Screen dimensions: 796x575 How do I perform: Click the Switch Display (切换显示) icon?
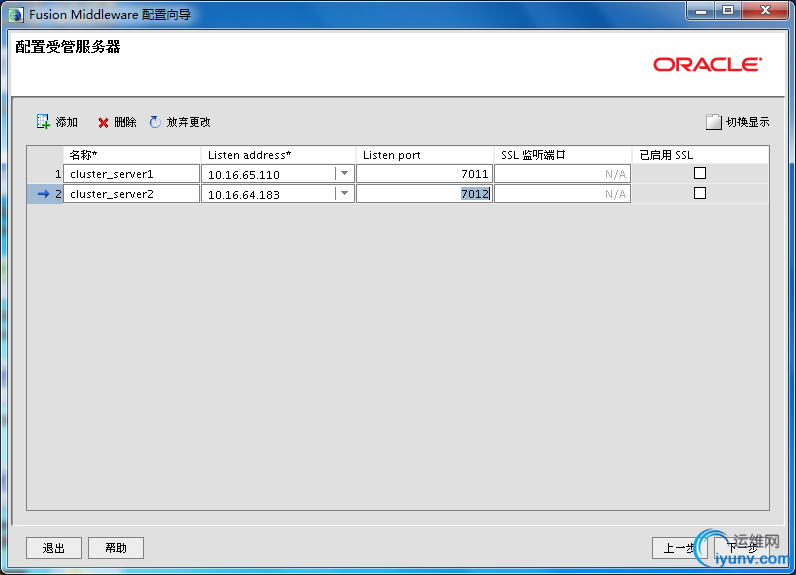pyautogui.click(x=713, y=122)
